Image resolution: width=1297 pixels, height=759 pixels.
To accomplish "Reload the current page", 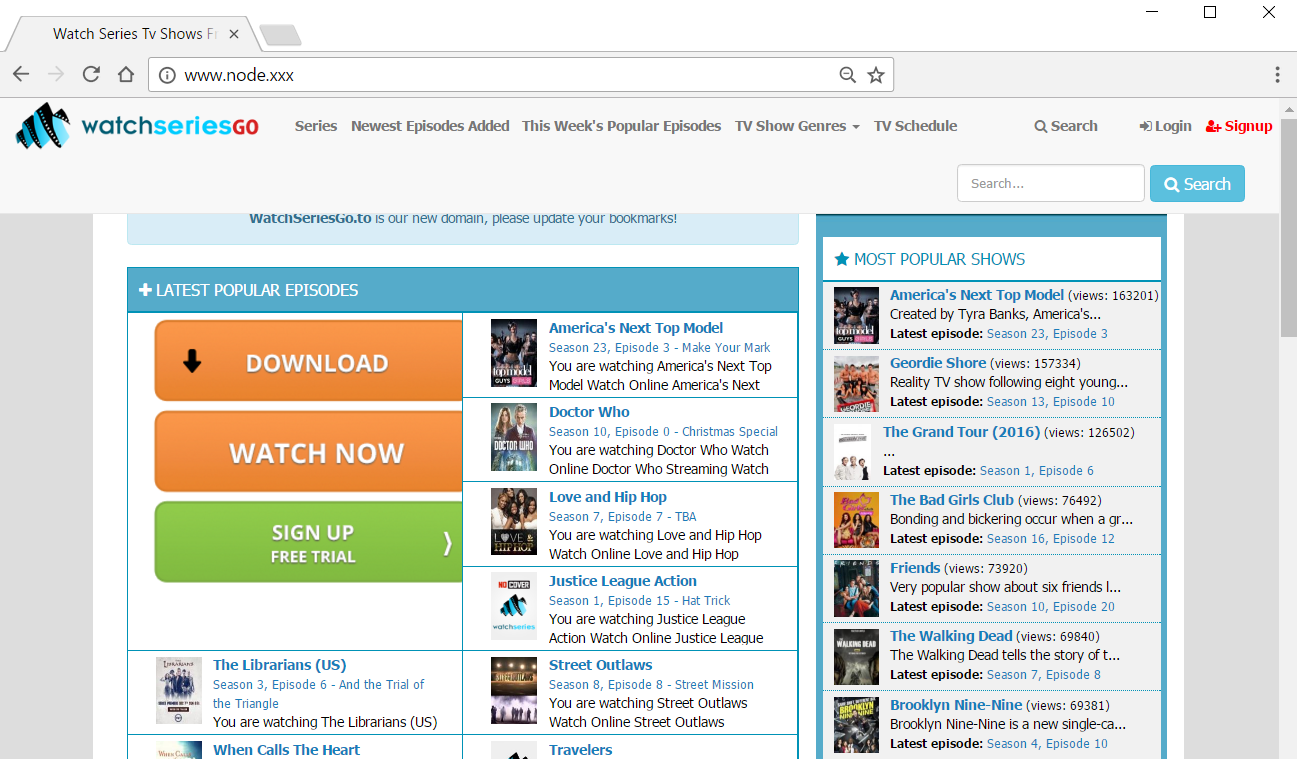I will click(91, 74).
